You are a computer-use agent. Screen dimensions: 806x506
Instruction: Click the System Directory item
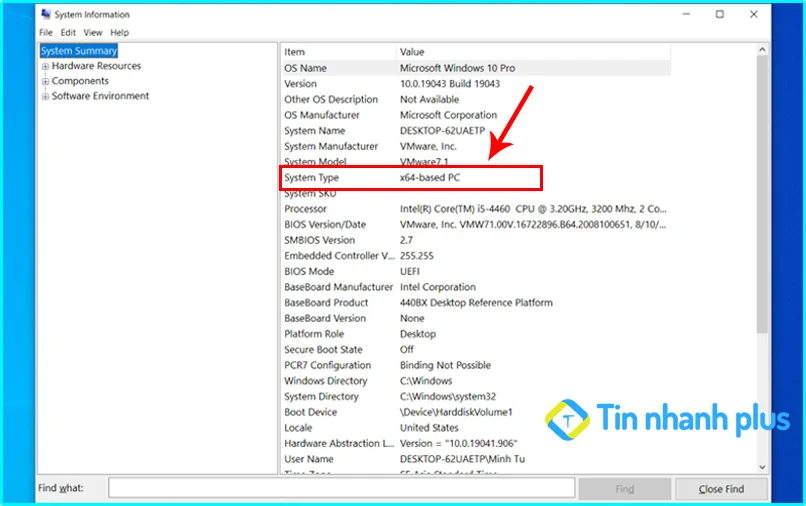[321, 396]
